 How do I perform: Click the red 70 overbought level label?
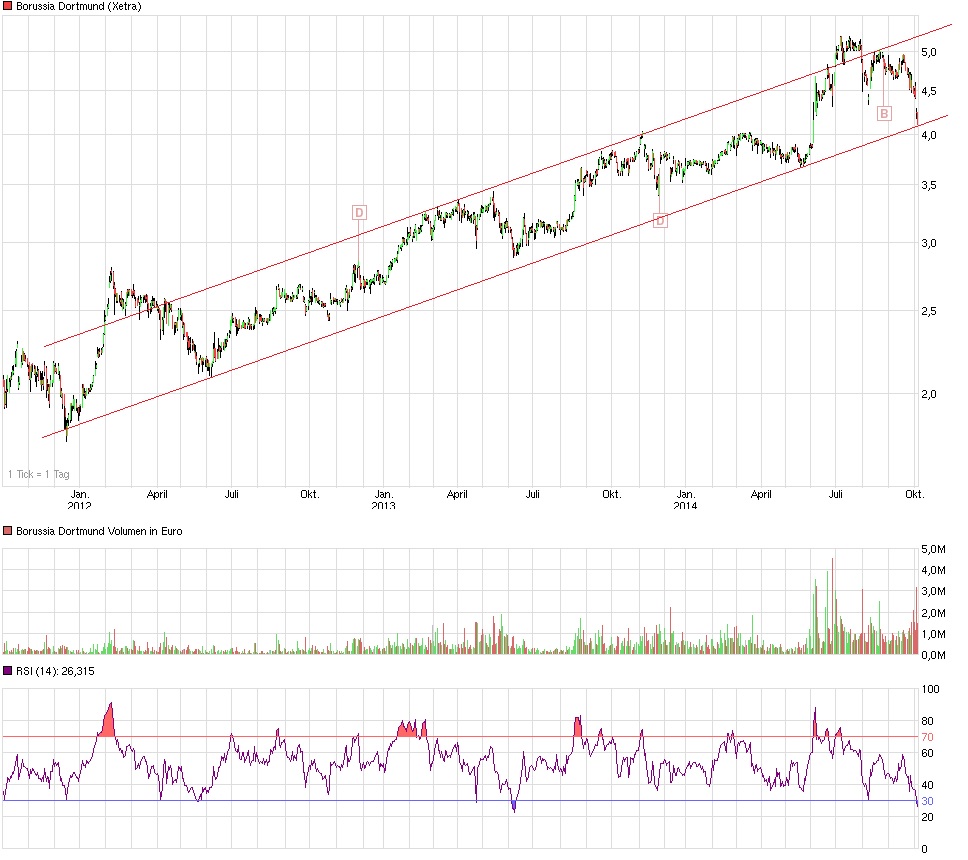pyautogui.click(x=926, y=737)
